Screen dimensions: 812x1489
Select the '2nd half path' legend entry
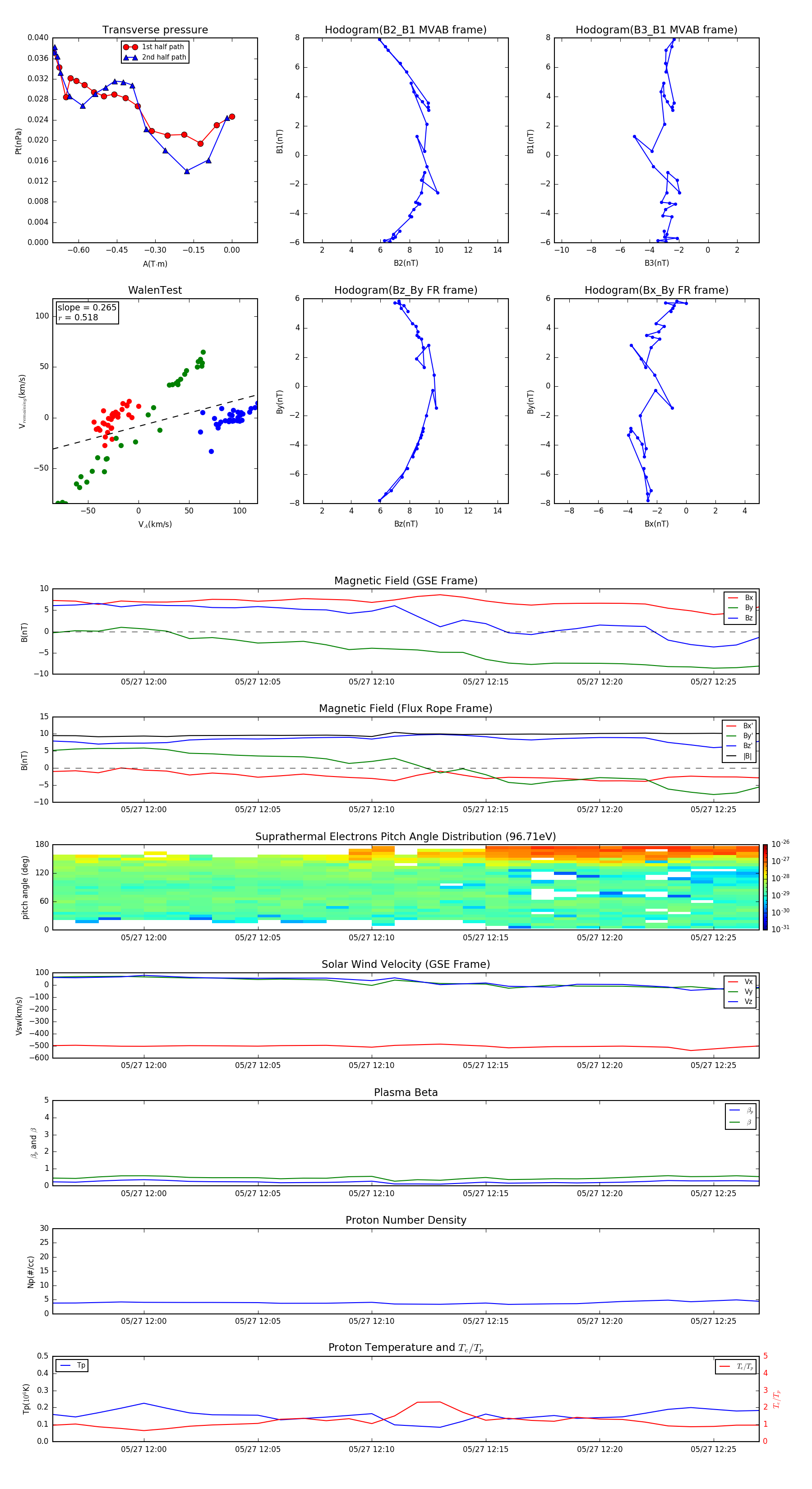click(x=155, y=57)
